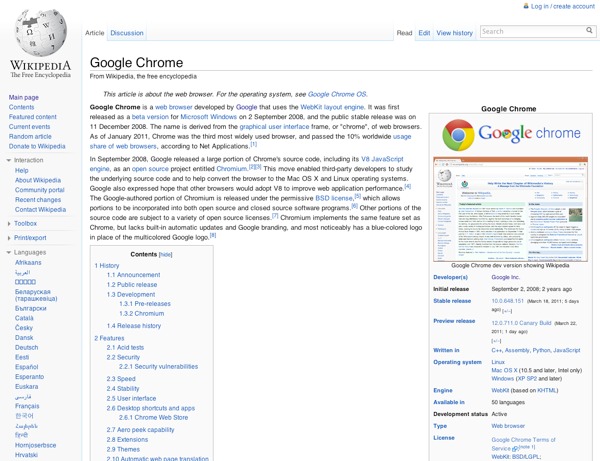The height and width of the screenshot is (461, 600).
Task: Jump to 2.8 Extensions in contents
Action: coord(127,440)
